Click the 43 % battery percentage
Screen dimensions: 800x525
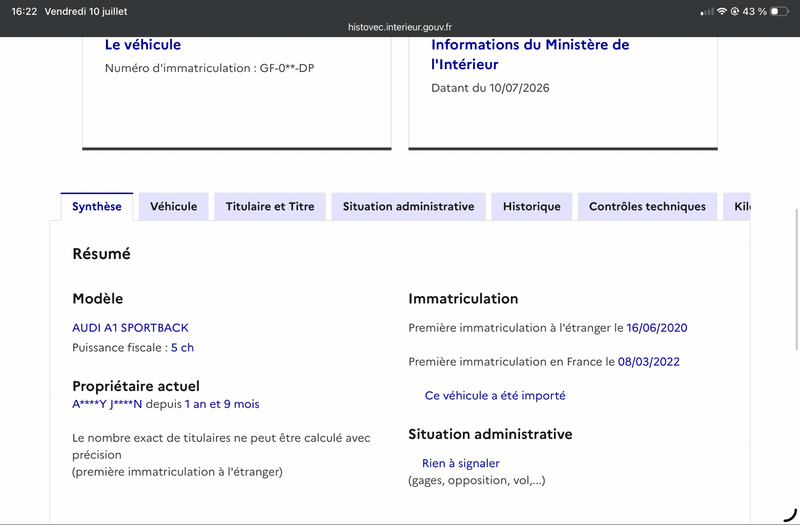coord(755,11)
